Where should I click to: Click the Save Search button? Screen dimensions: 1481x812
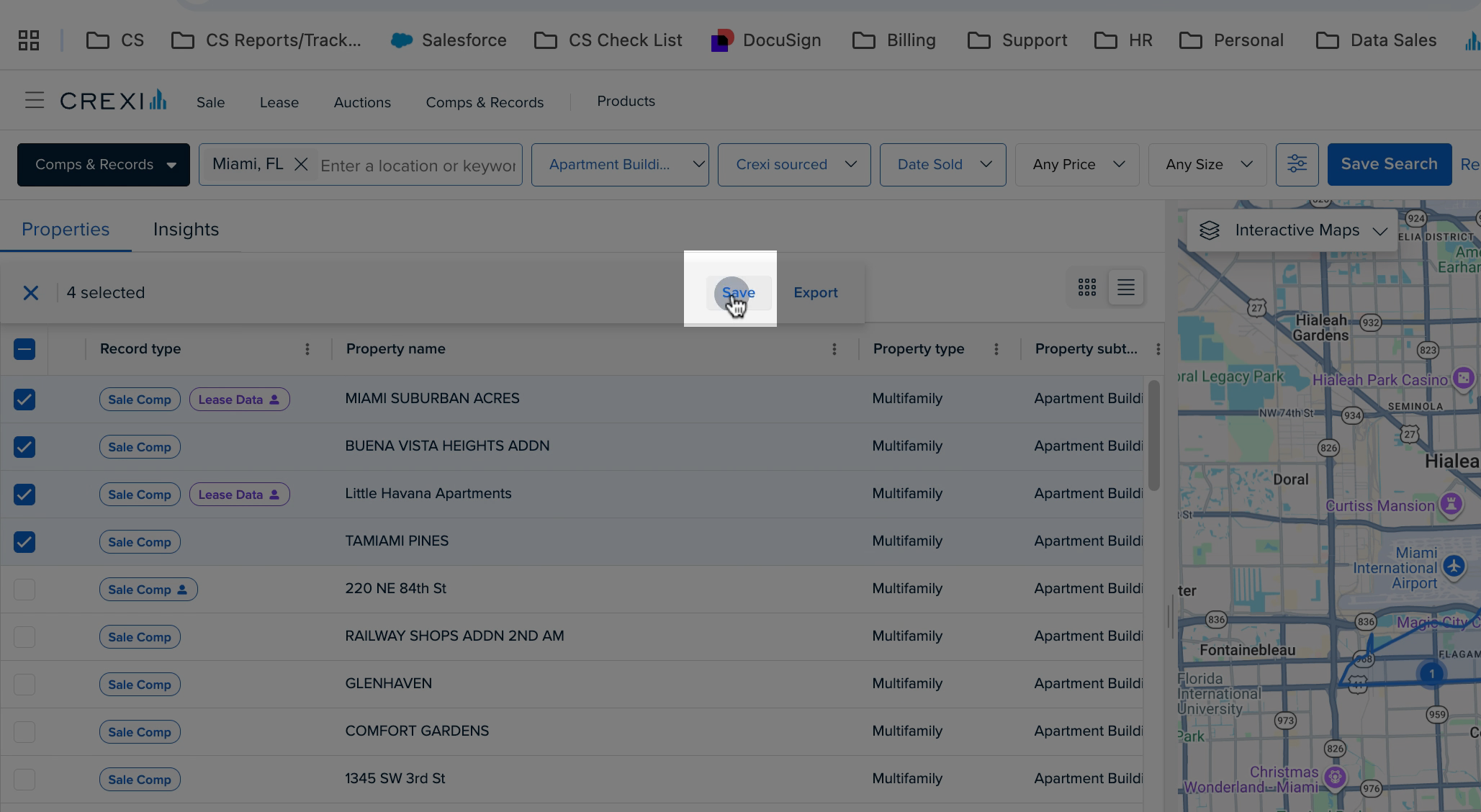(x=1389, y=165)
